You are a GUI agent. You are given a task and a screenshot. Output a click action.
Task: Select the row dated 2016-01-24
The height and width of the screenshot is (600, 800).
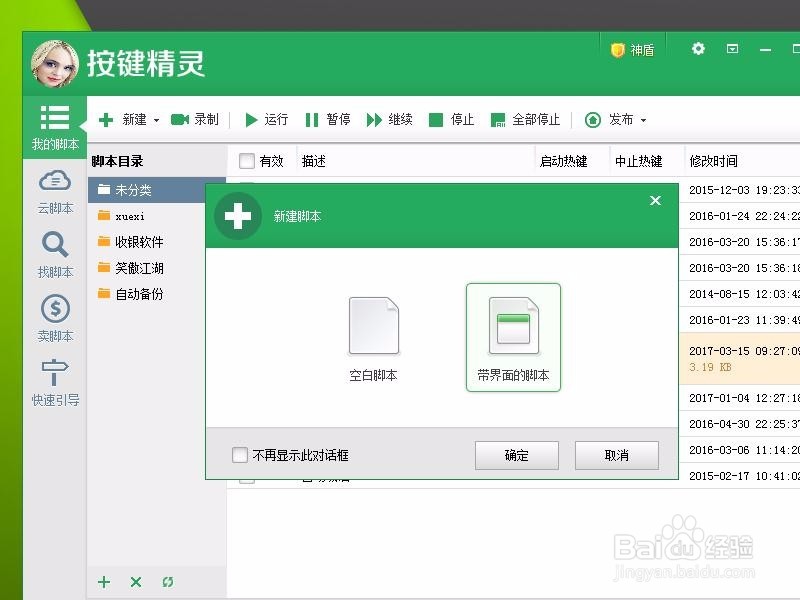pyautogui.click(x=739, y=216)
